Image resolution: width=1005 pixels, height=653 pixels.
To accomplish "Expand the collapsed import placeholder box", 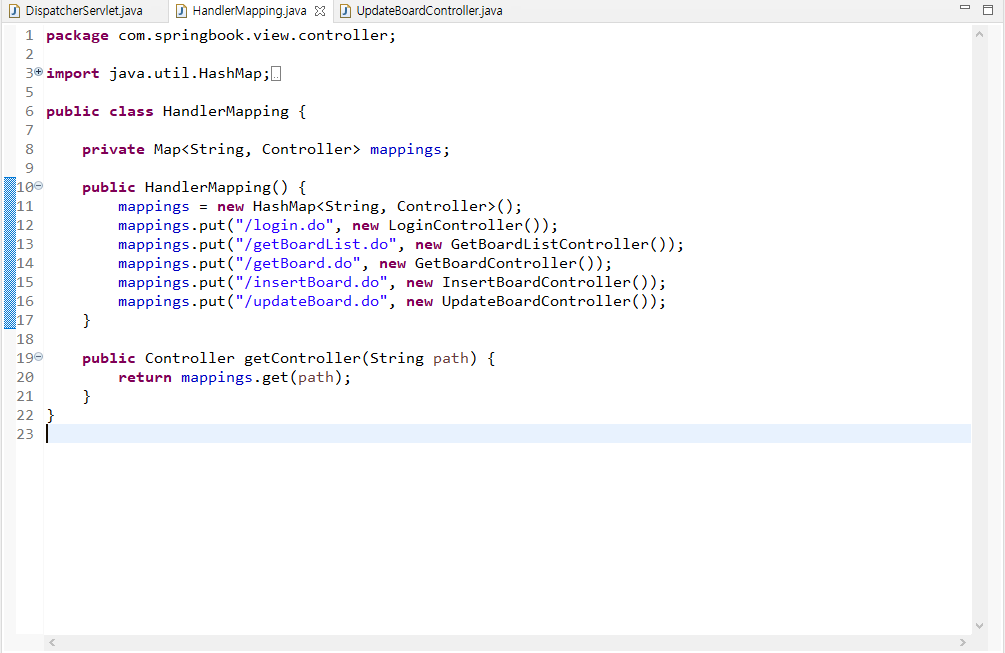I will (x=276, y=74).
